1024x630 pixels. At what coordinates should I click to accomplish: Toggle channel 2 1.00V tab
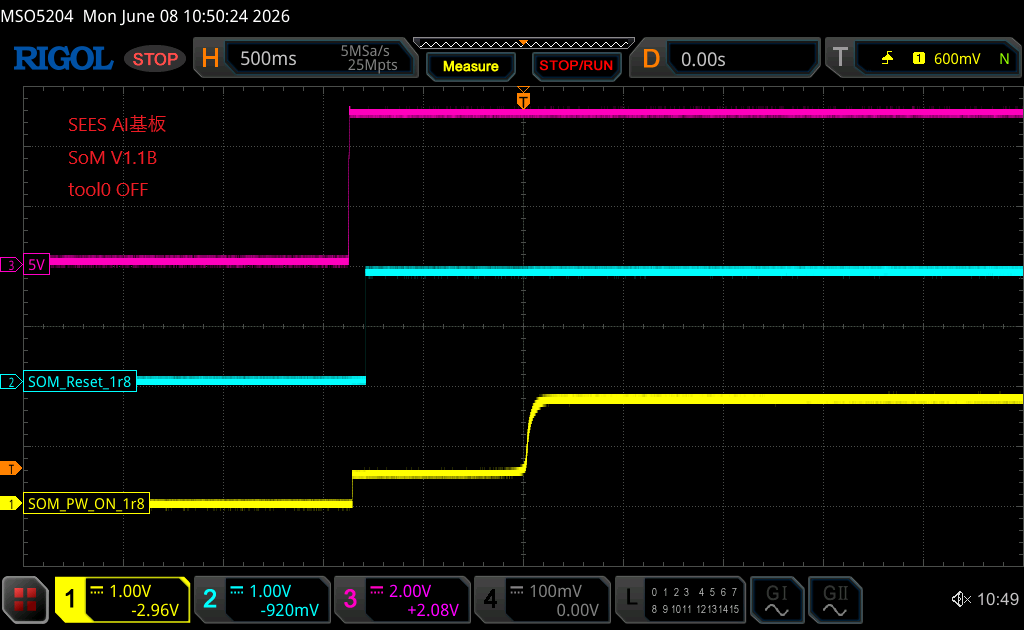click(262, 599)
